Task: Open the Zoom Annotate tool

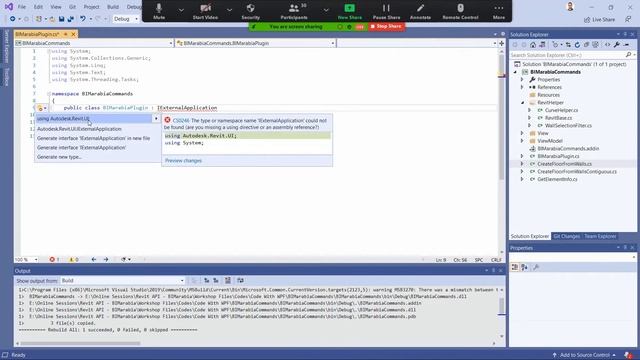Action: [x=420, y=11]
